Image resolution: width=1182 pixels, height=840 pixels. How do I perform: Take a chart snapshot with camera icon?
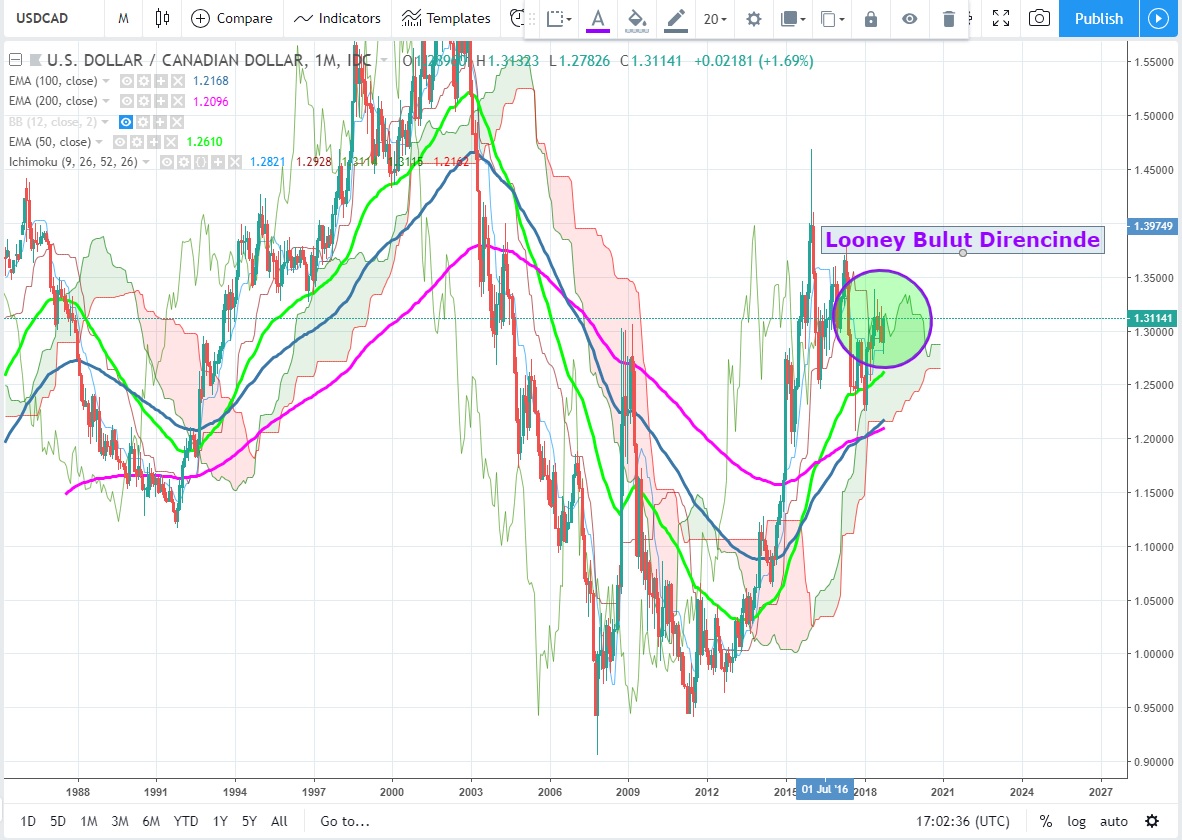[x=1040, y=18]
